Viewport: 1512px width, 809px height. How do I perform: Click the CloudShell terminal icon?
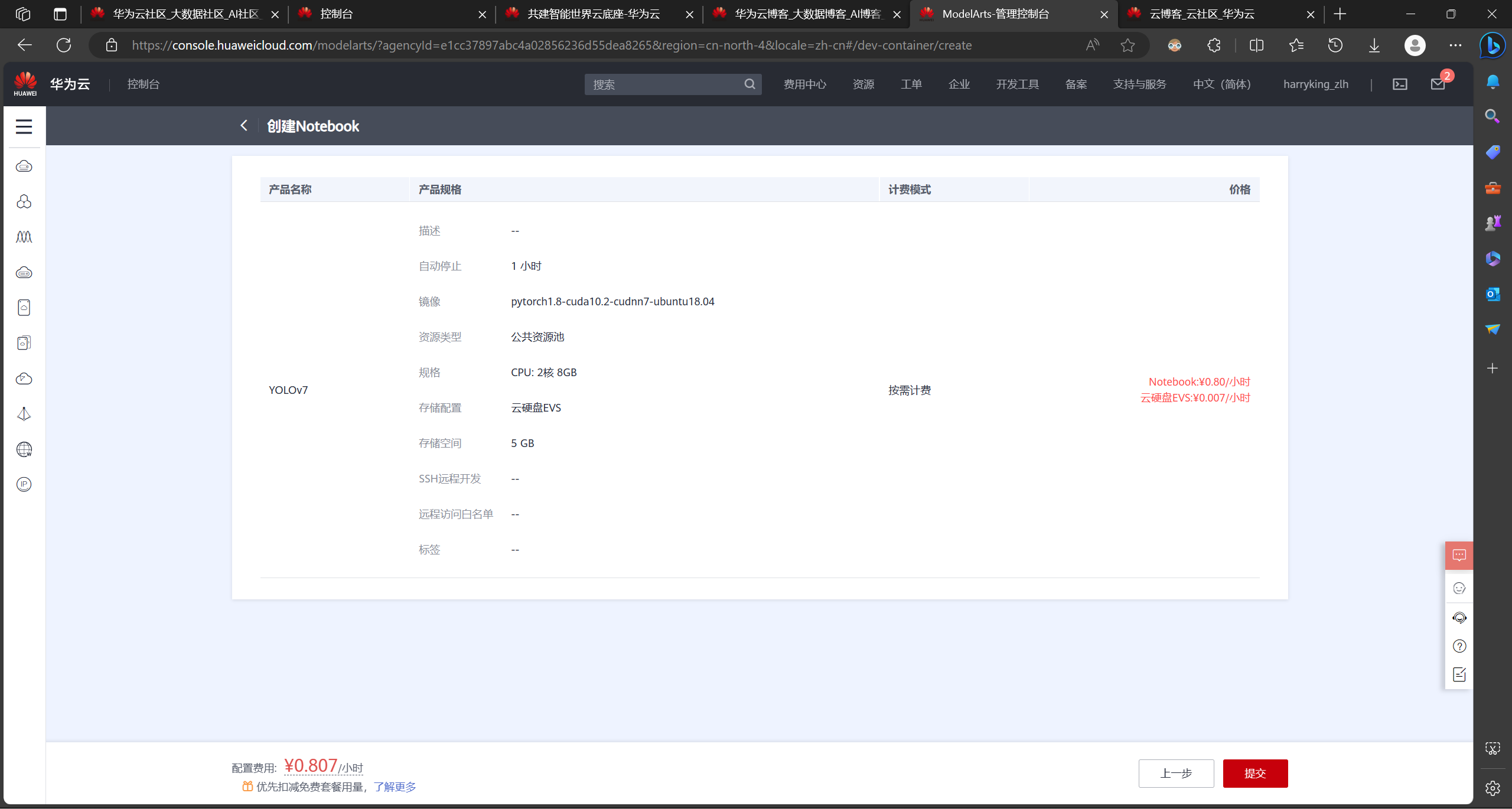pos(1400,84)
